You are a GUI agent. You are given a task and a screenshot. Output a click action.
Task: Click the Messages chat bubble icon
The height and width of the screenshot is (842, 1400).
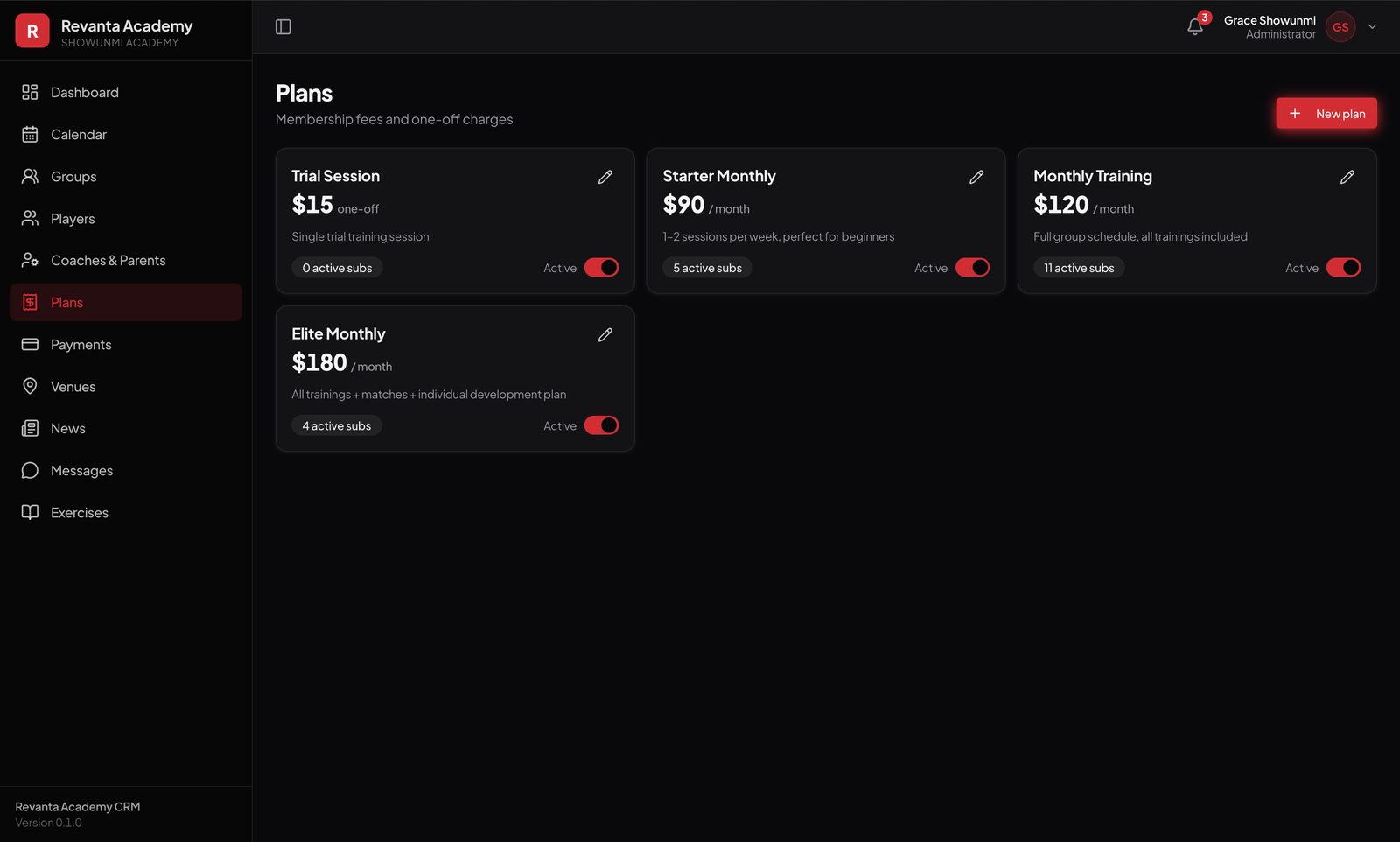click(x=30, y=470)
